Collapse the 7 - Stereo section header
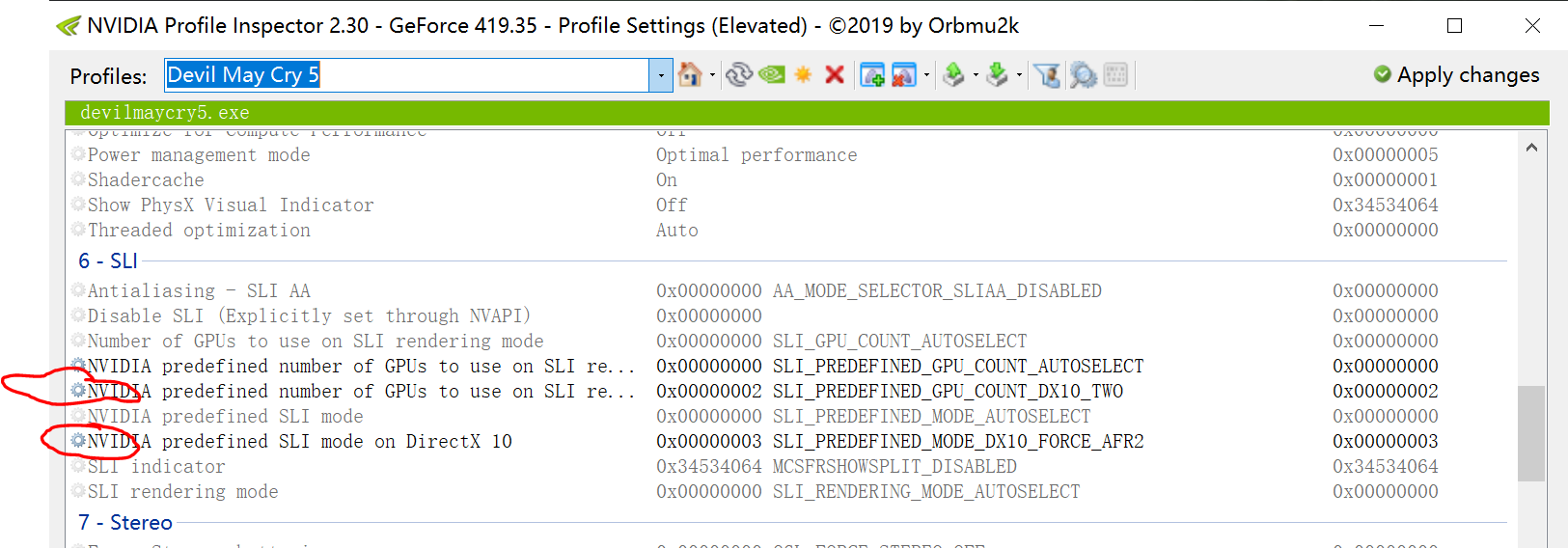The width and height of the screenshot is (1568, 548). (x=125, y=522)
